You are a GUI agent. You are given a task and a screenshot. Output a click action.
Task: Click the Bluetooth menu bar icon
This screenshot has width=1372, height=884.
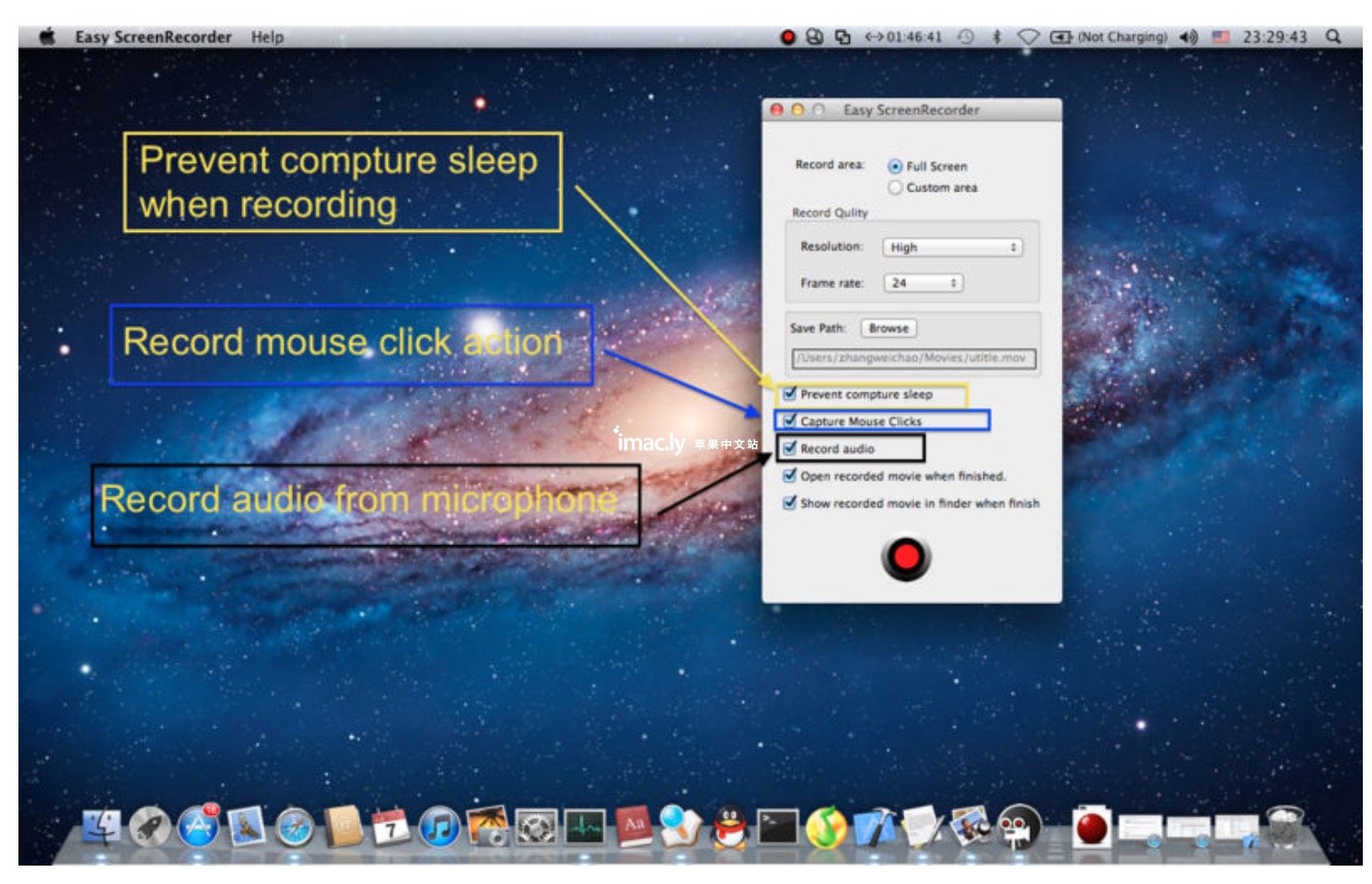click(996, 37)
